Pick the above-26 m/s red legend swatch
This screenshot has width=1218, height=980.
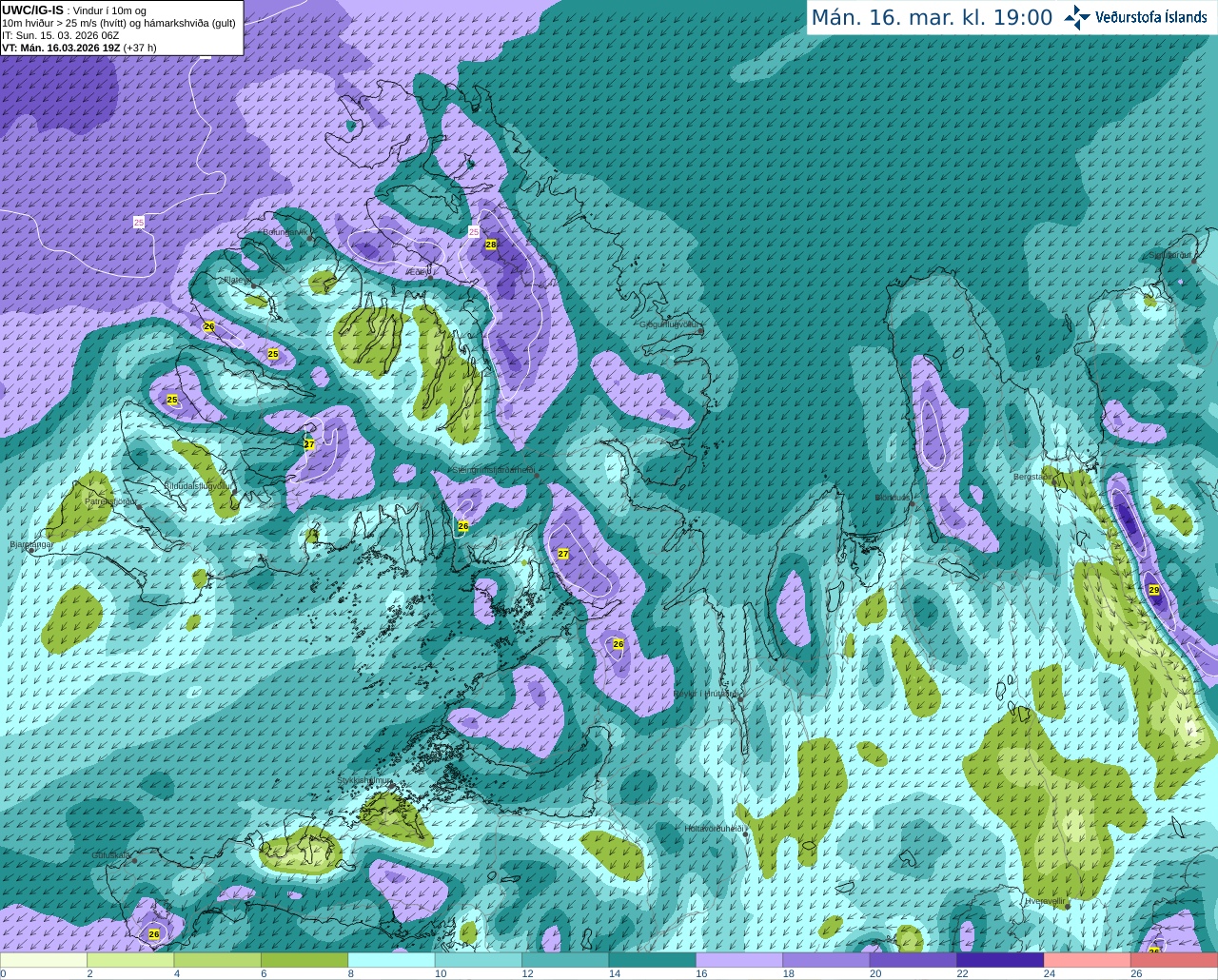pyautogui.click(x=1175, y=960)
